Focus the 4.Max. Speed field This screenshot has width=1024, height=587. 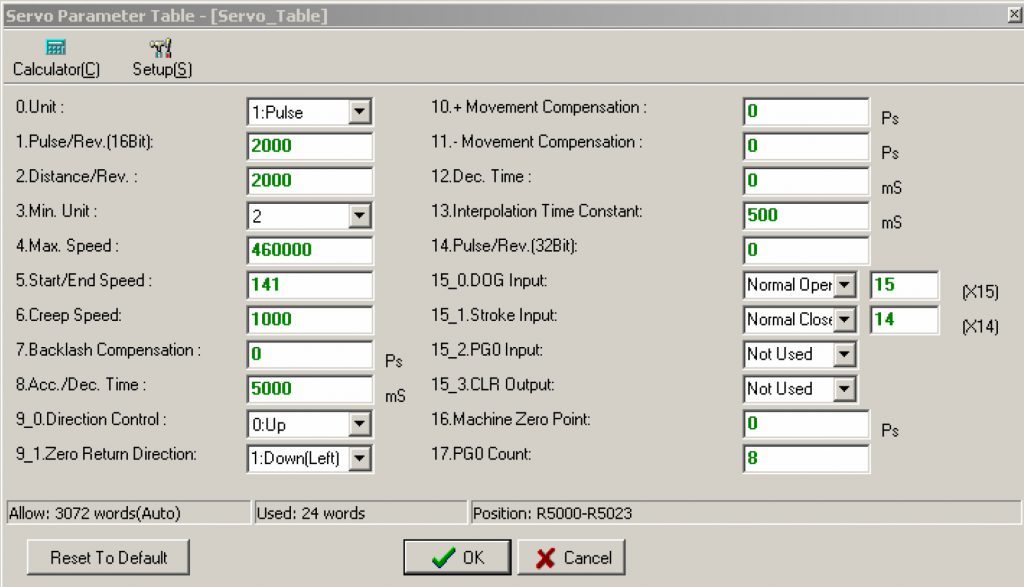click(310, 249)
